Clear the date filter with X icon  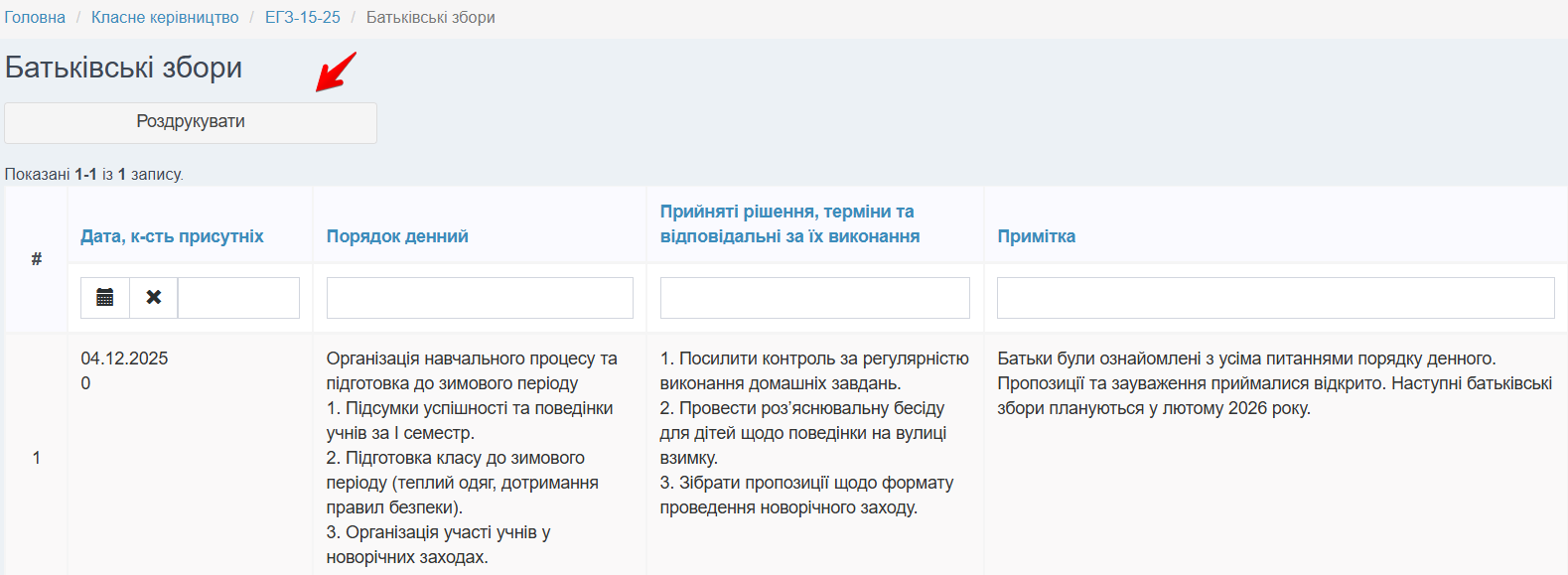[x=154, y=297]
